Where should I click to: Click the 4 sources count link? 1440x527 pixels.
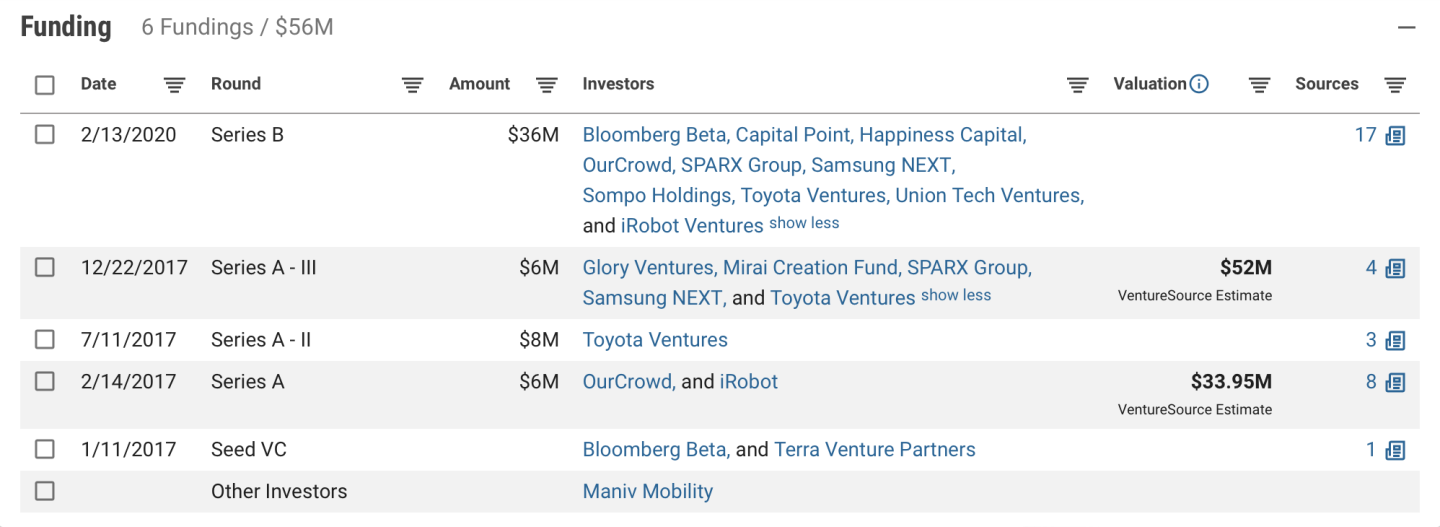coord(1372,268)
